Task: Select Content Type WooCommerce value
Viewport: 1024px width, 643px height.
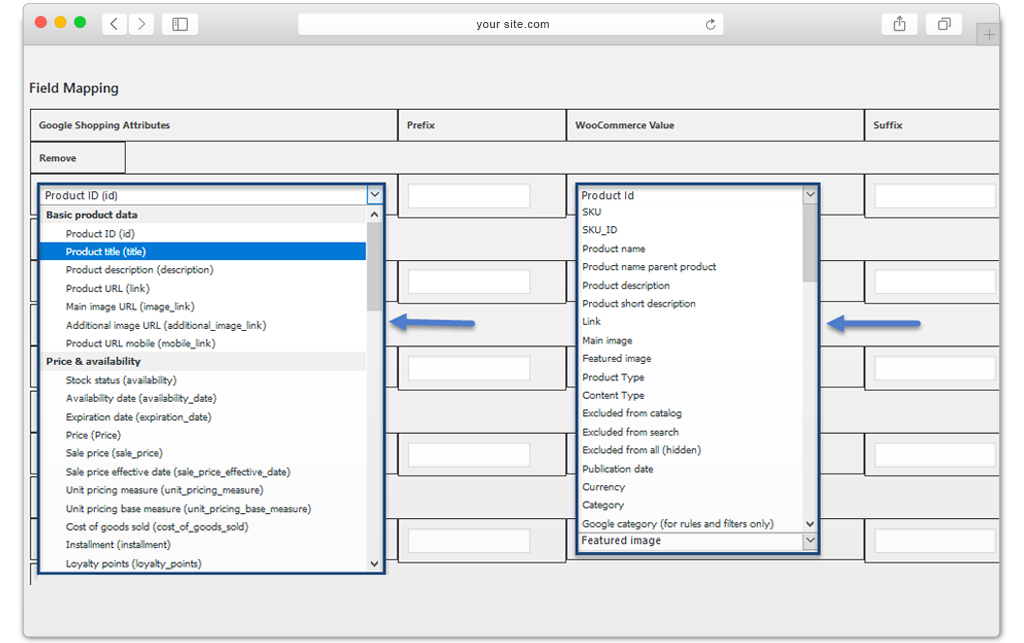Action: click(x=613, y=396)
